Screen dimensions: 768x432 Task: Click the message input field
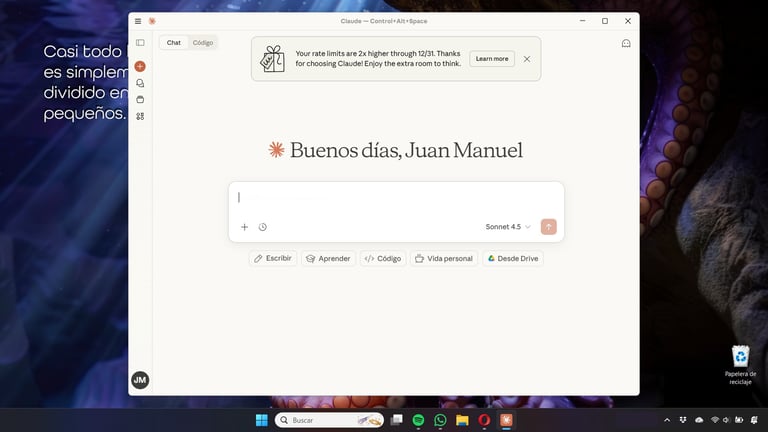point(396,198)
